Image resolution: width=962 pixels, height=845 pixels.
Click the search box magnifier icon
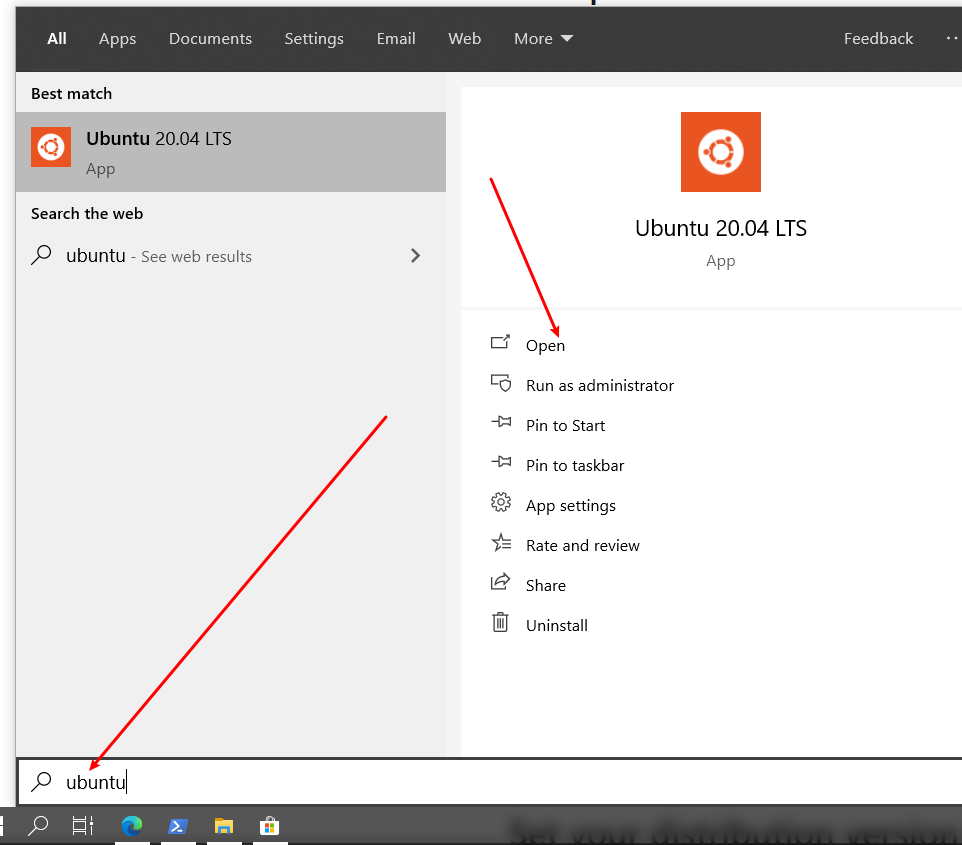[x=41, y=781]
